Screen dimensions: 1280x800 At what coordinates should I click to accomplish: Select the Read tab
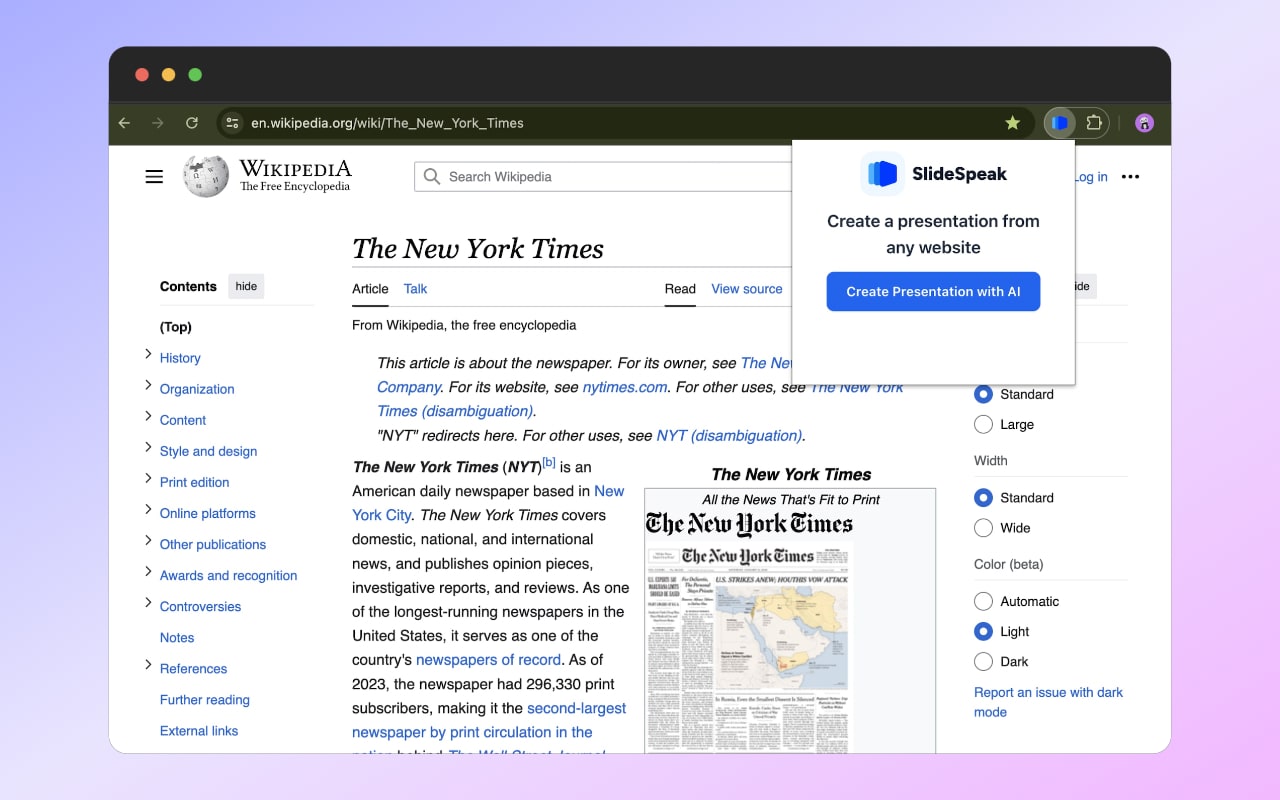click(680, 289)
